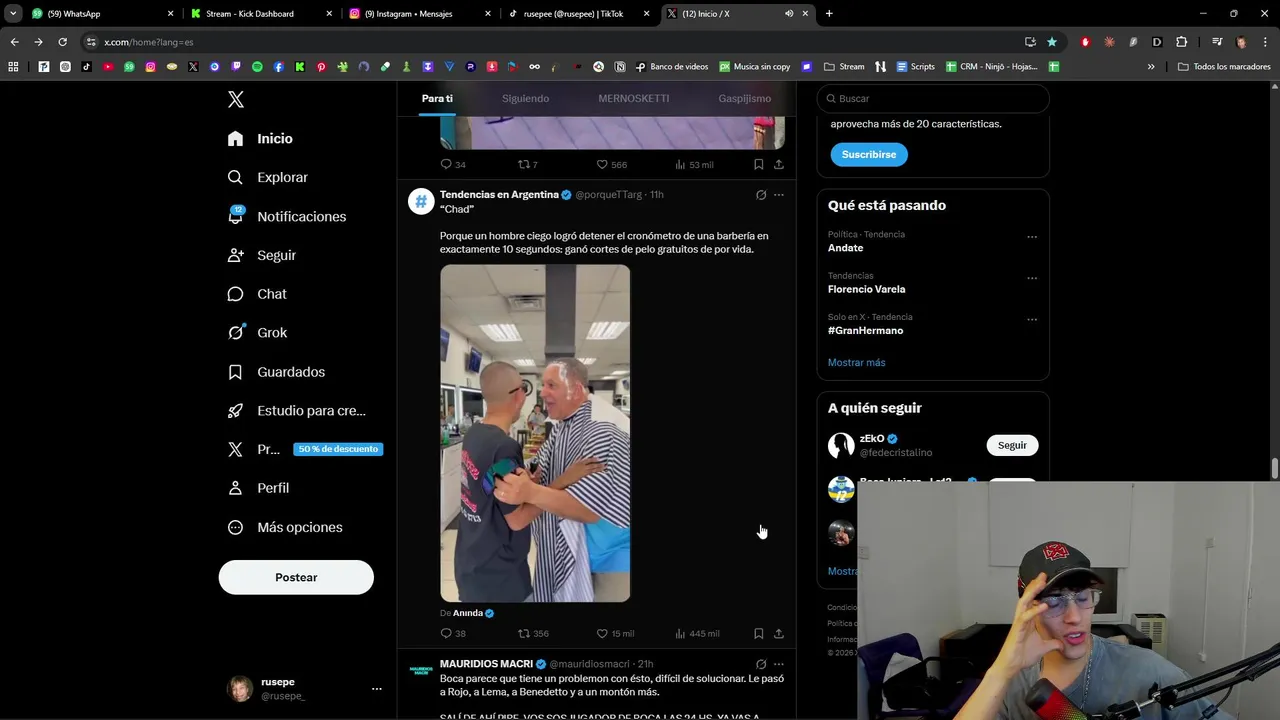The width and height of the screenshot is (1280, 720).
Task: Open the #GranHermano trend
Action: [x=865, y=330]
